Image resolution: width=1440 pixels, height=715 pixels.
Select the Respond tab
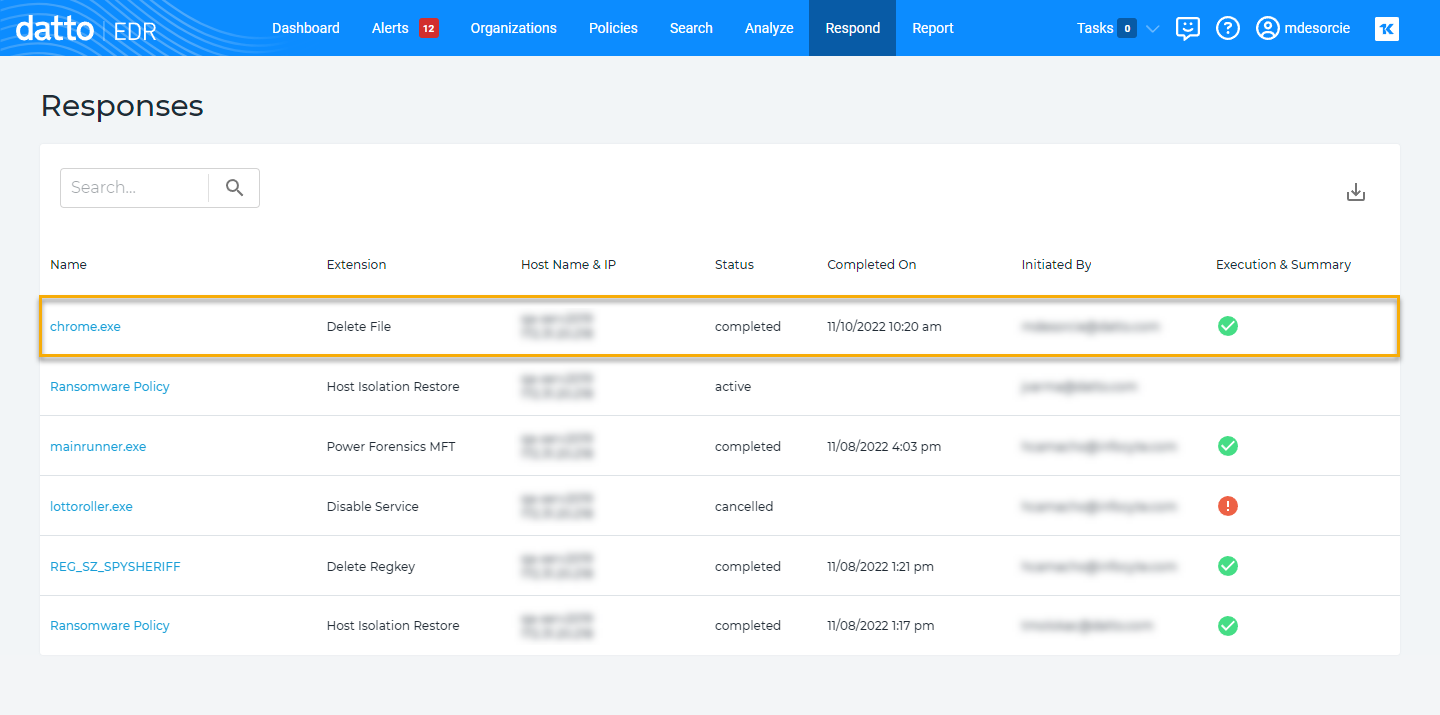[853, 28]
